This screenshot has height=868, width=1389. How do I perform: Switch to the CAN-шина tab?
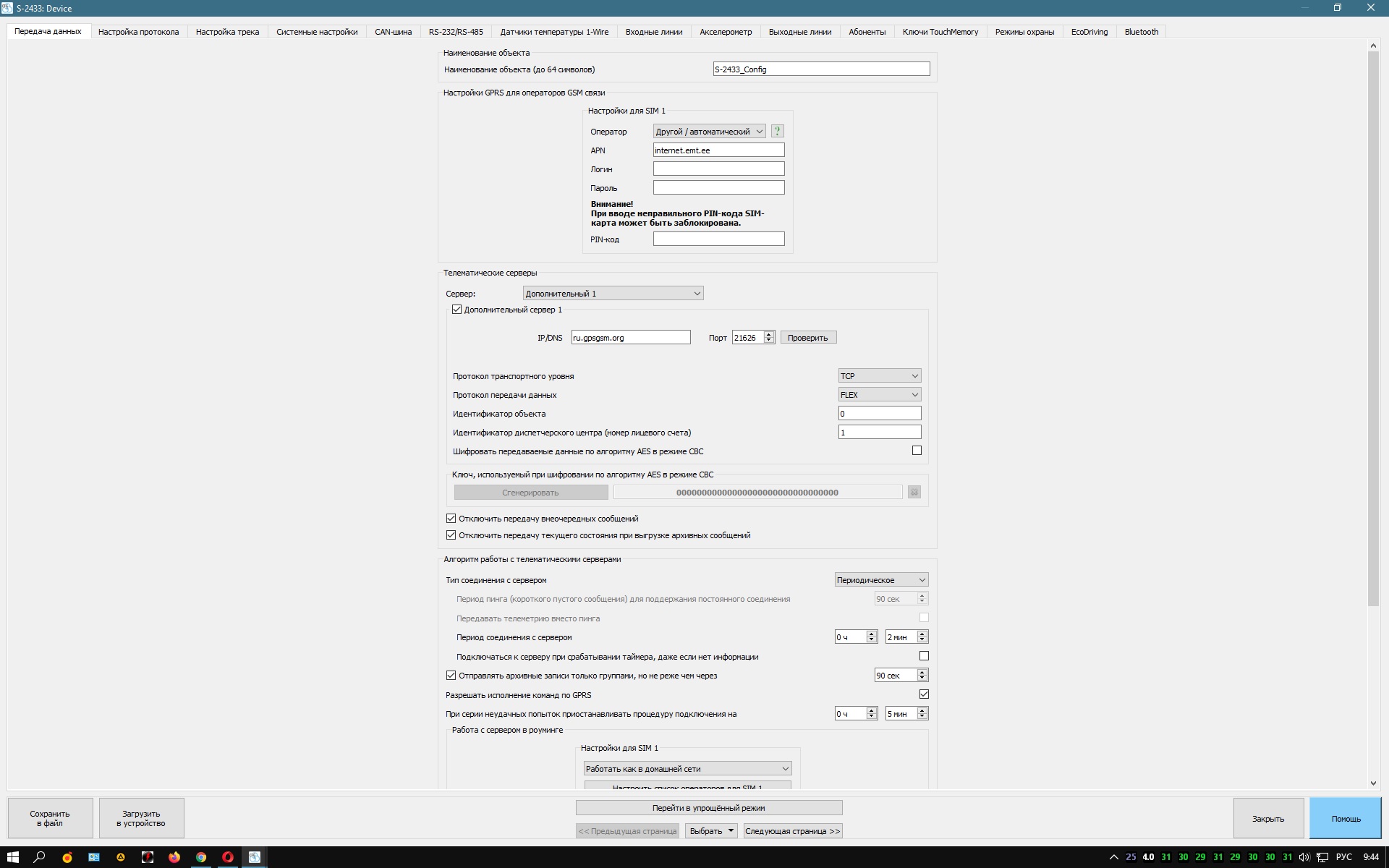coord(393,32)
